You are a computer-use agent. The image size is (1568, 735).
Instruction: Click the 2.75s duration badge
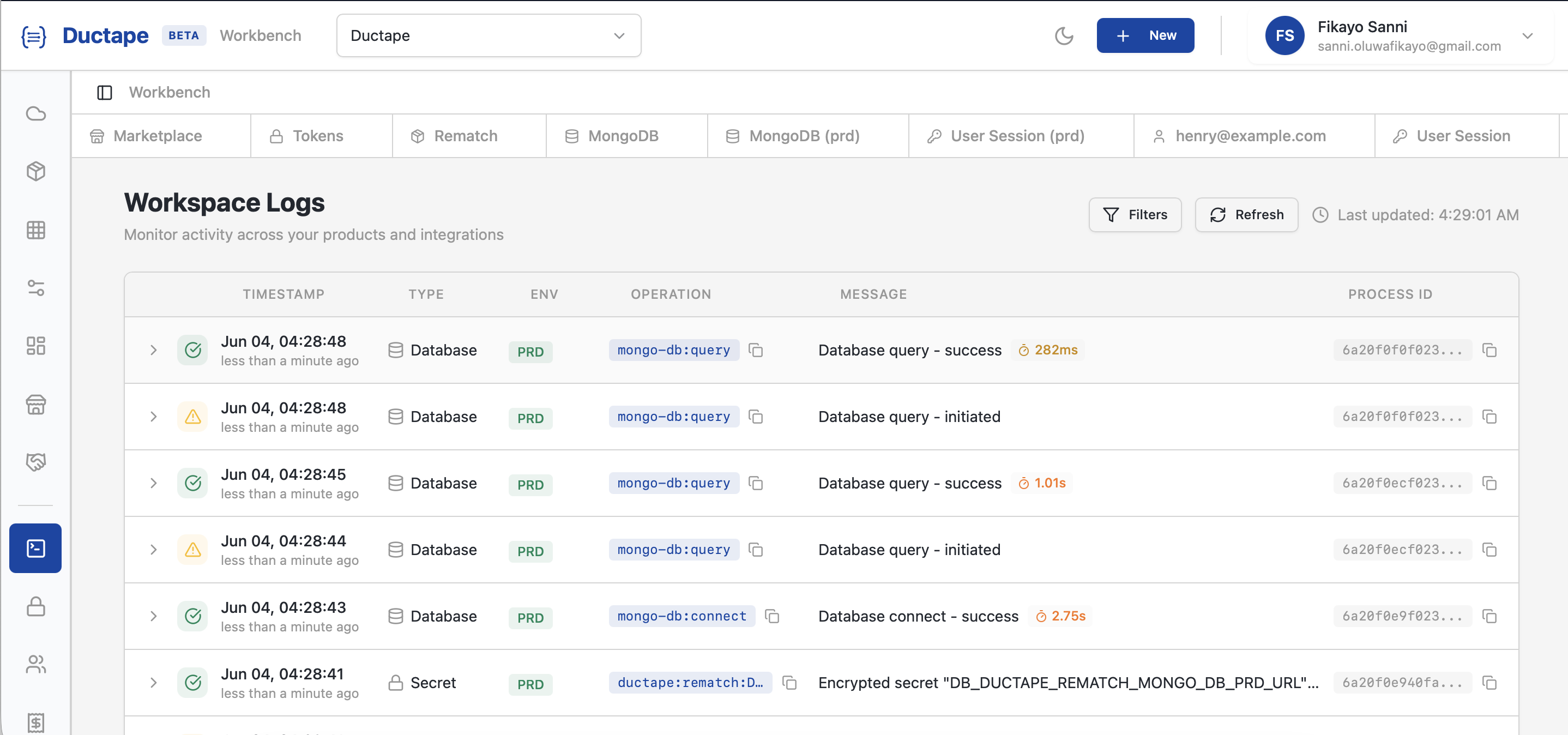point(1060,616)
